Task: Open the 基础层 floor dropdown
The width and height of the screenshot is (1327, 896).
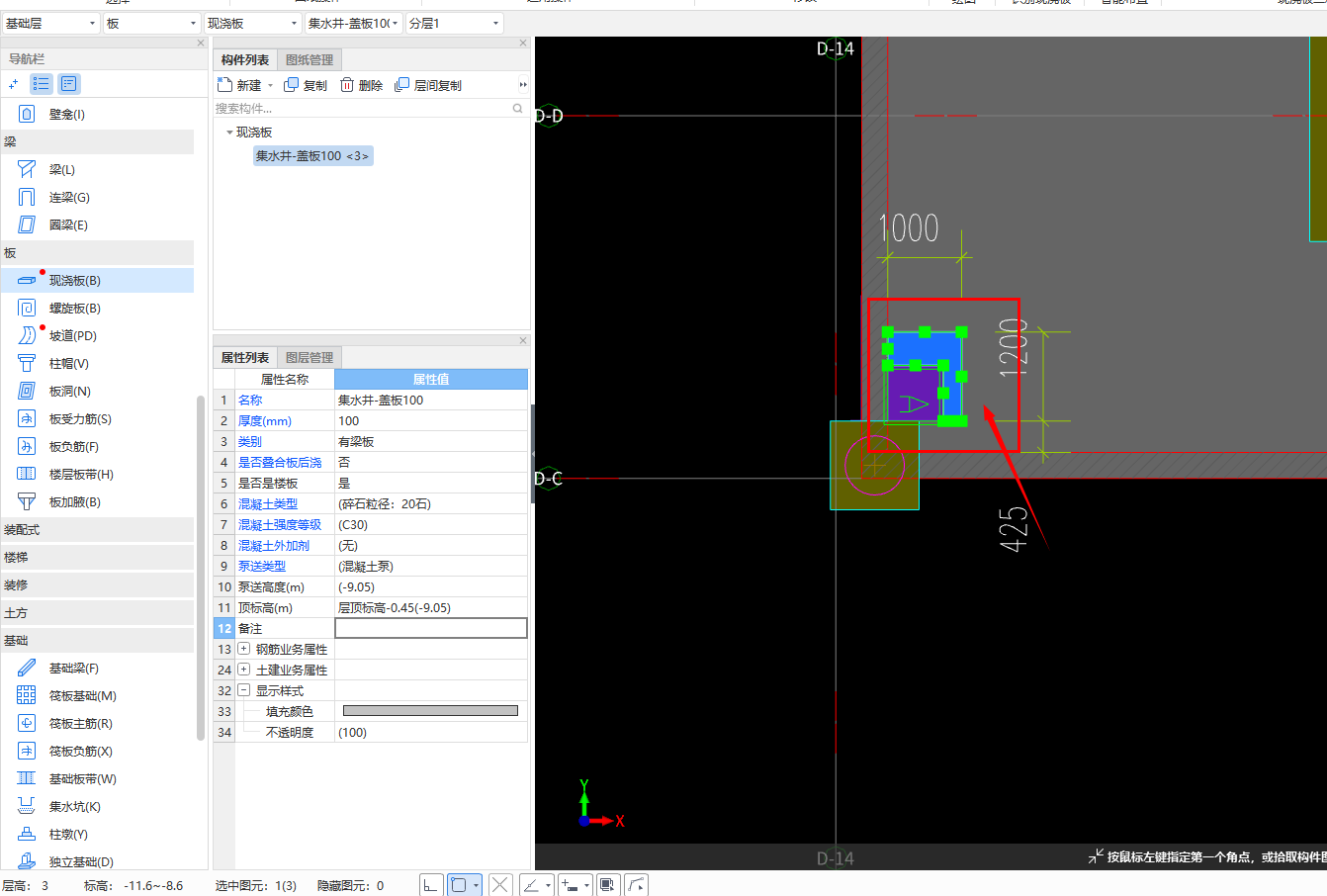Action: coord(50,23)
